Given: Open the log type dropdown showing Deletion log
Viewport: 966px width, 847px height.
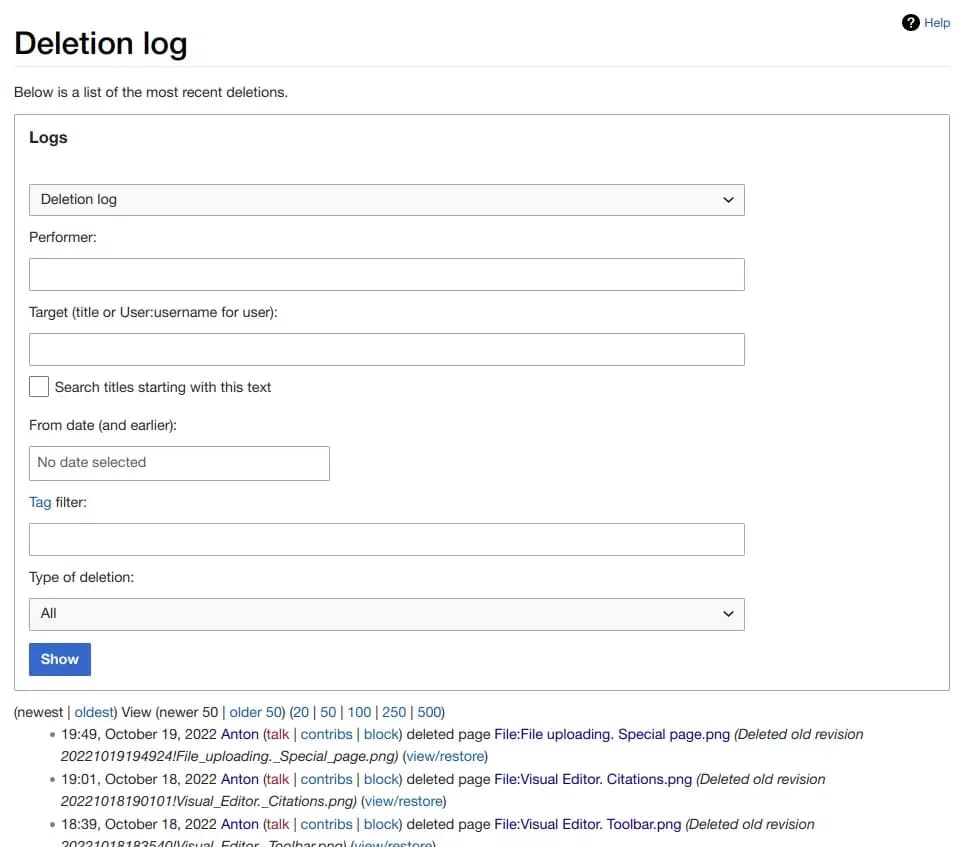Looking at the screenshot, I should coord(387,199).
